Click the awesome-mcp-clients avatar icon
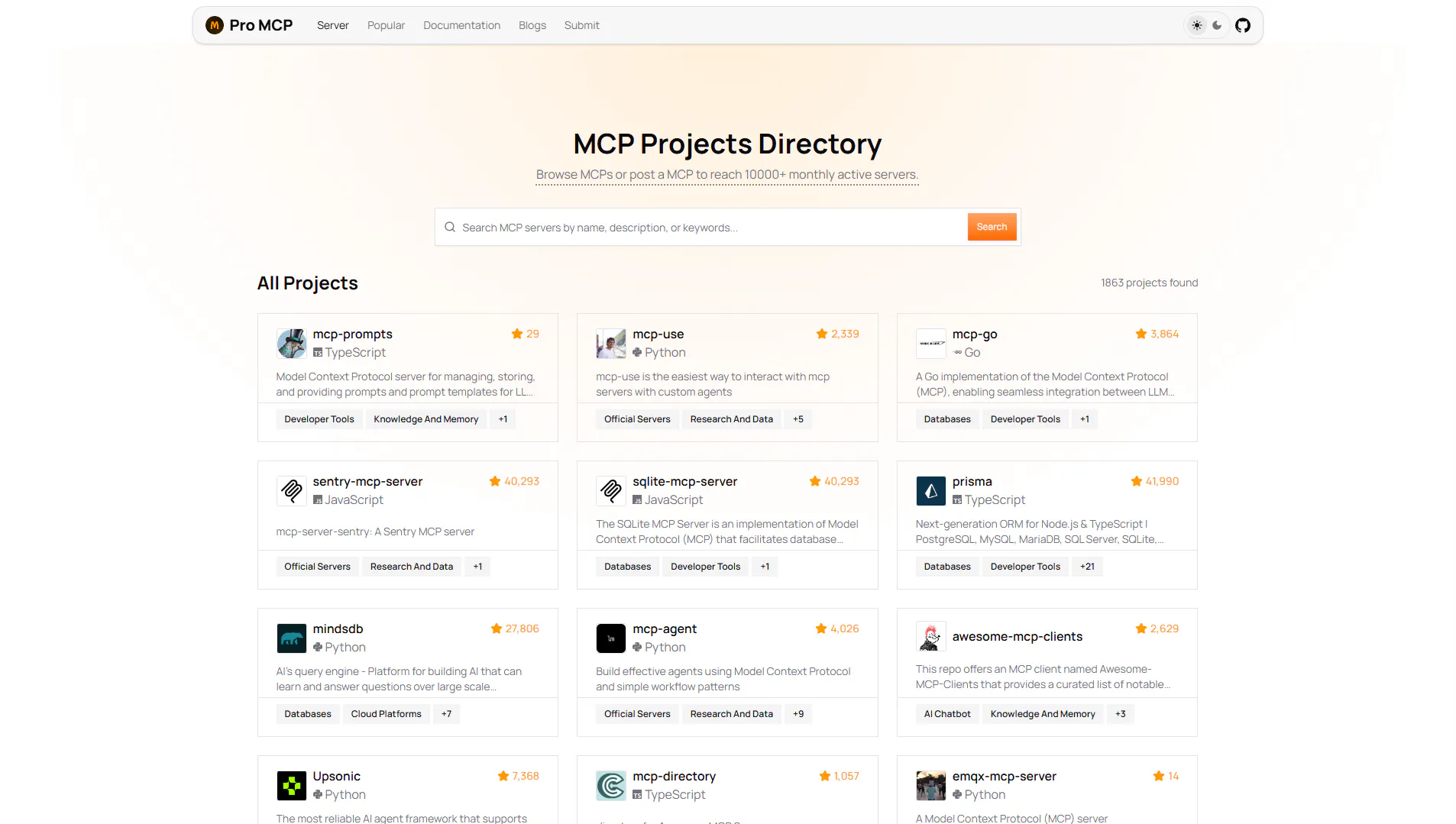Viewport: 1456px width, 824px height. click(x=931, y=636)
